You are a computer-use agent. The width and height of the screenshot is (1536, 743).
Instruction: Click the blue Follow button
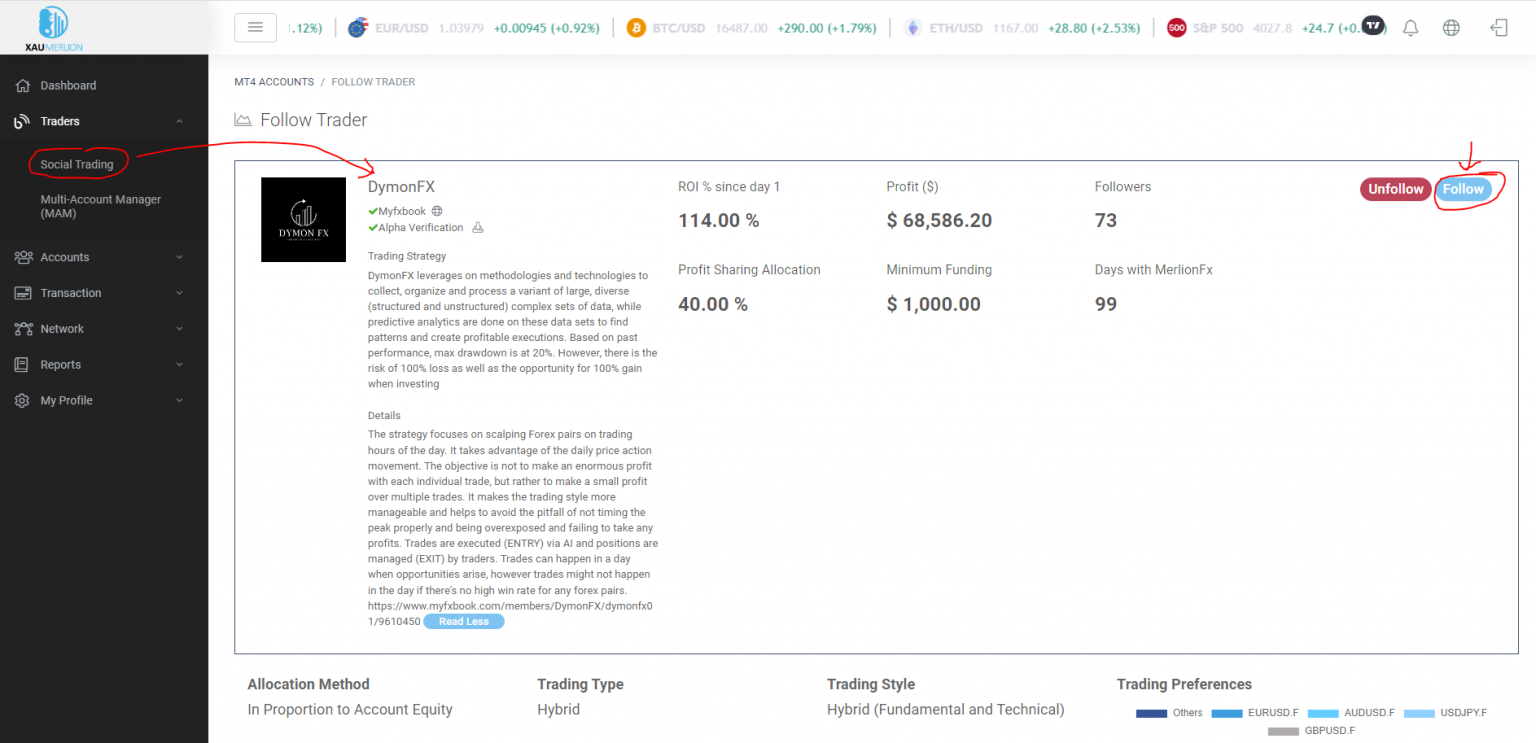pyautogui.click(x=1463, y=189)
